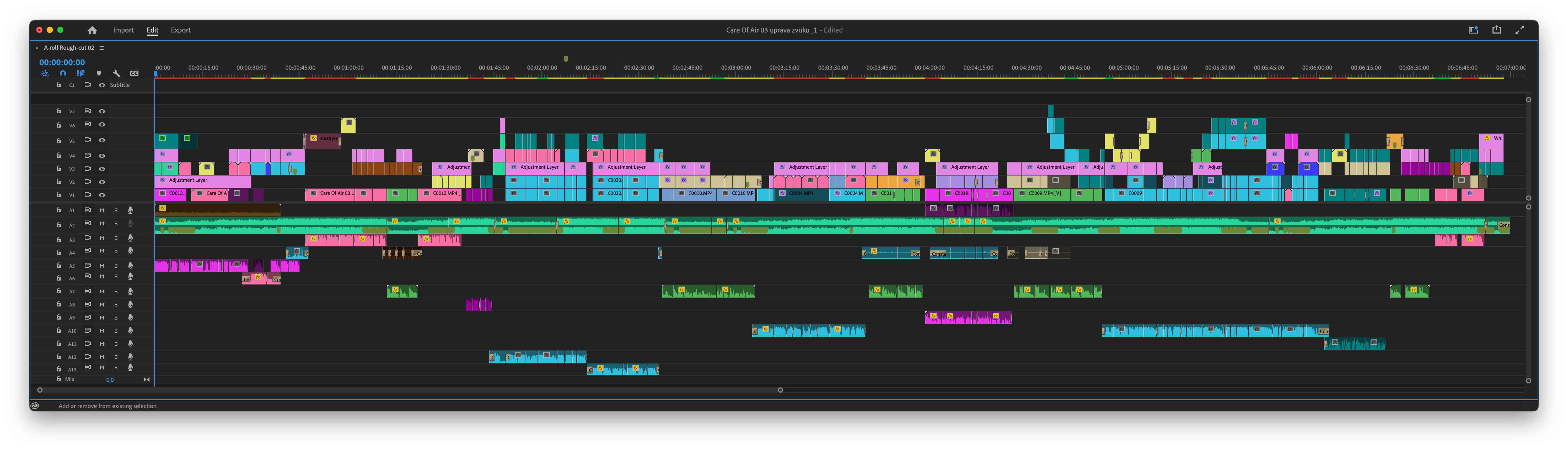Toggle track lock on A9

click(58, 317)
